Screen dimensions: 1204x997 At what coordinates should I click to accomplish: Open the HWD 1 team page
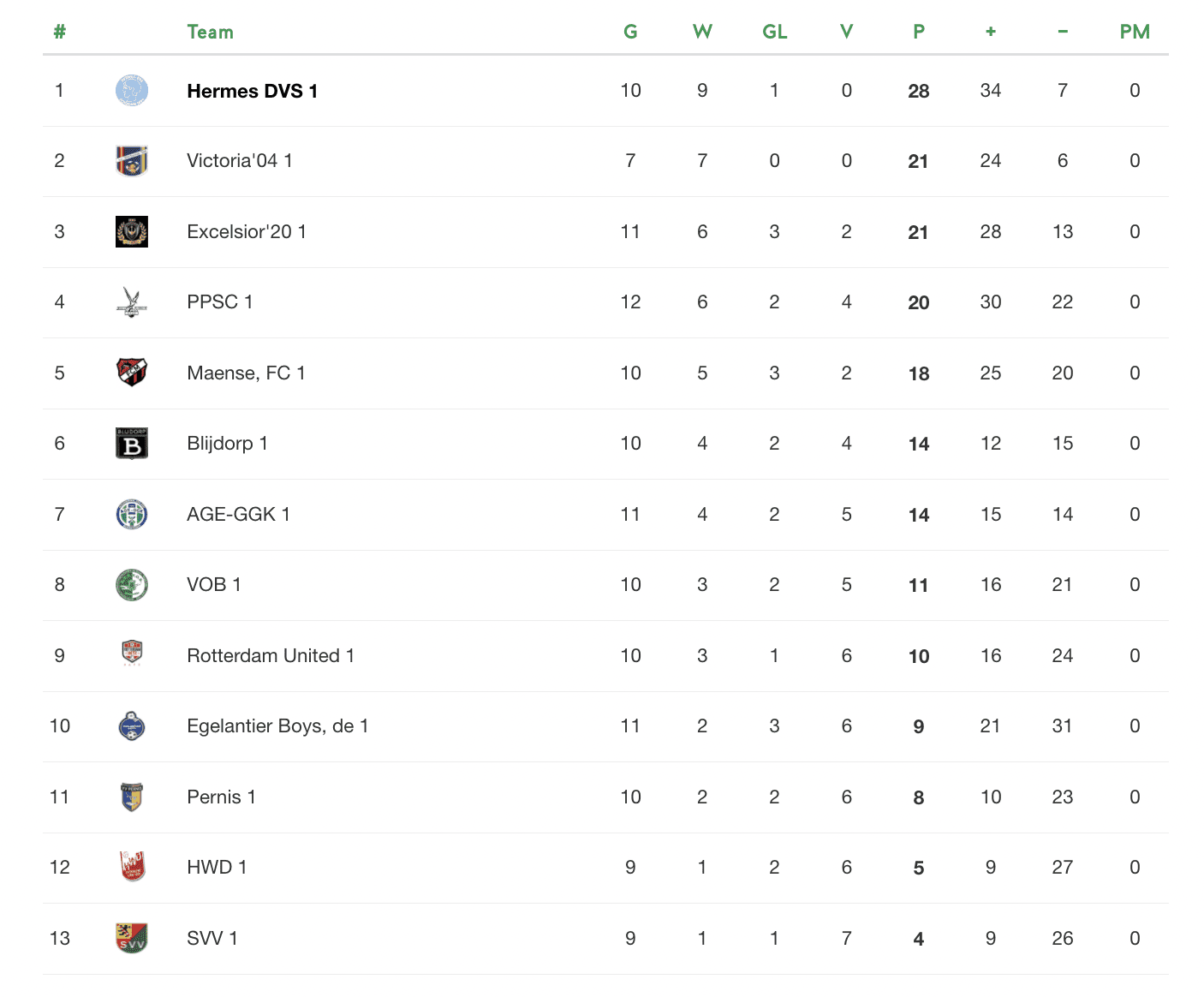217,868
